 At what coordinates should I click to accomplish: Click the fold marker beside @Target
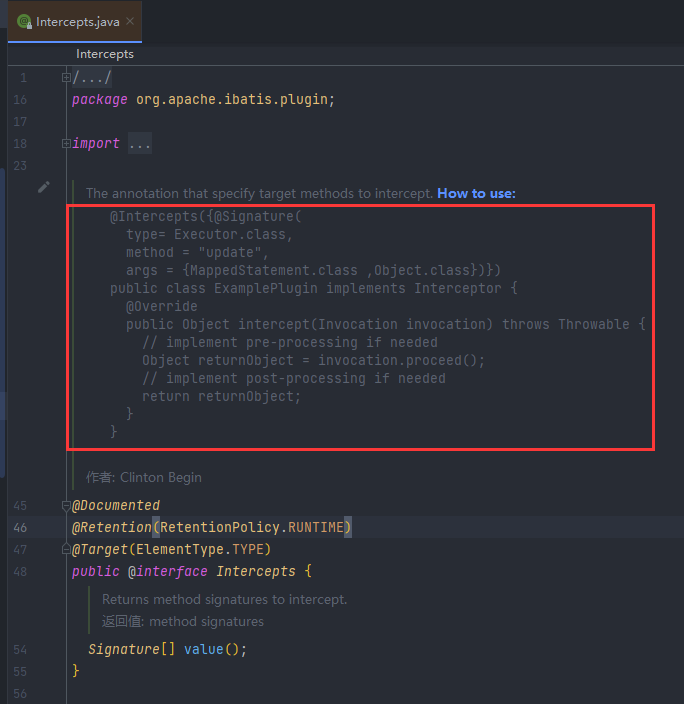[66, 549]
